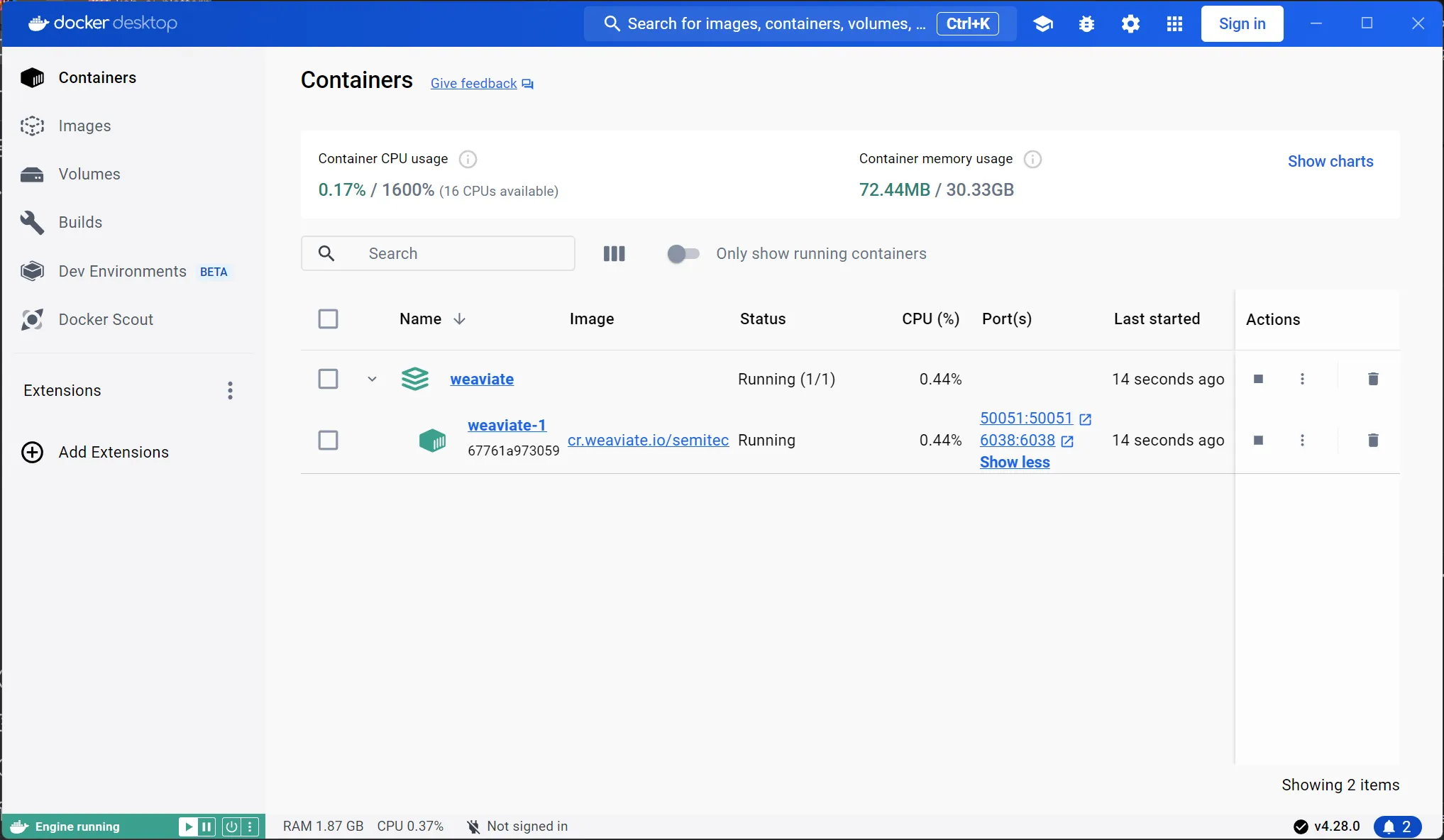Open more actions for weaviate-1 row

tap(1301, 440)
